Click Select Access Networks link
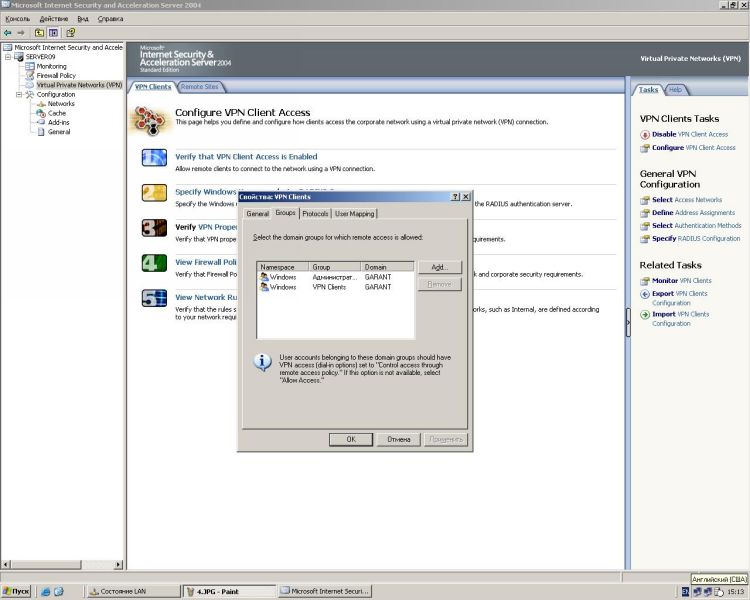The image size is (750, 600). tap(687, 200)
